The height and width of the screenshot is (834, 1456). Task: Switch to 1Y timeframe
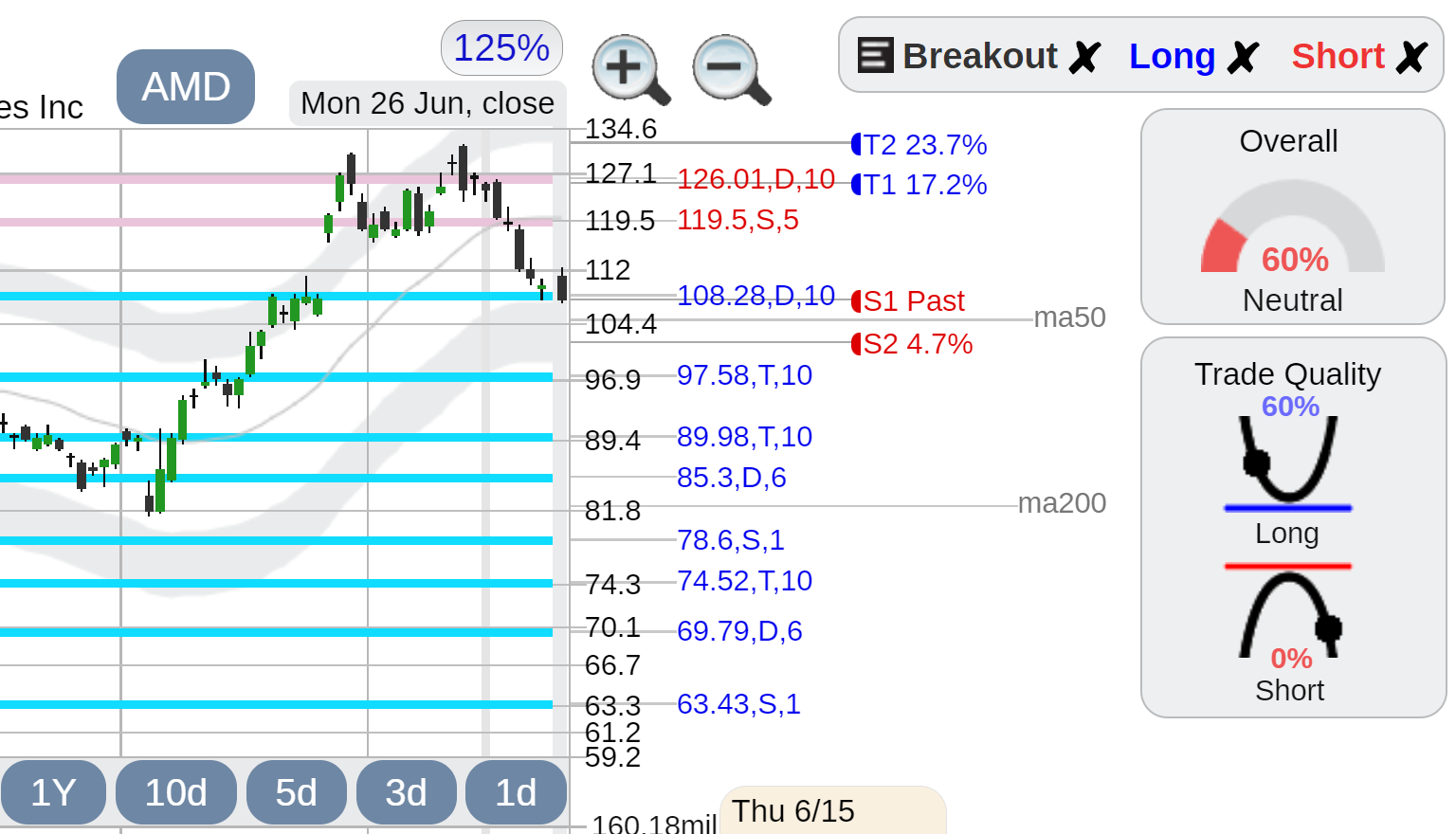(x=53, y=792)
